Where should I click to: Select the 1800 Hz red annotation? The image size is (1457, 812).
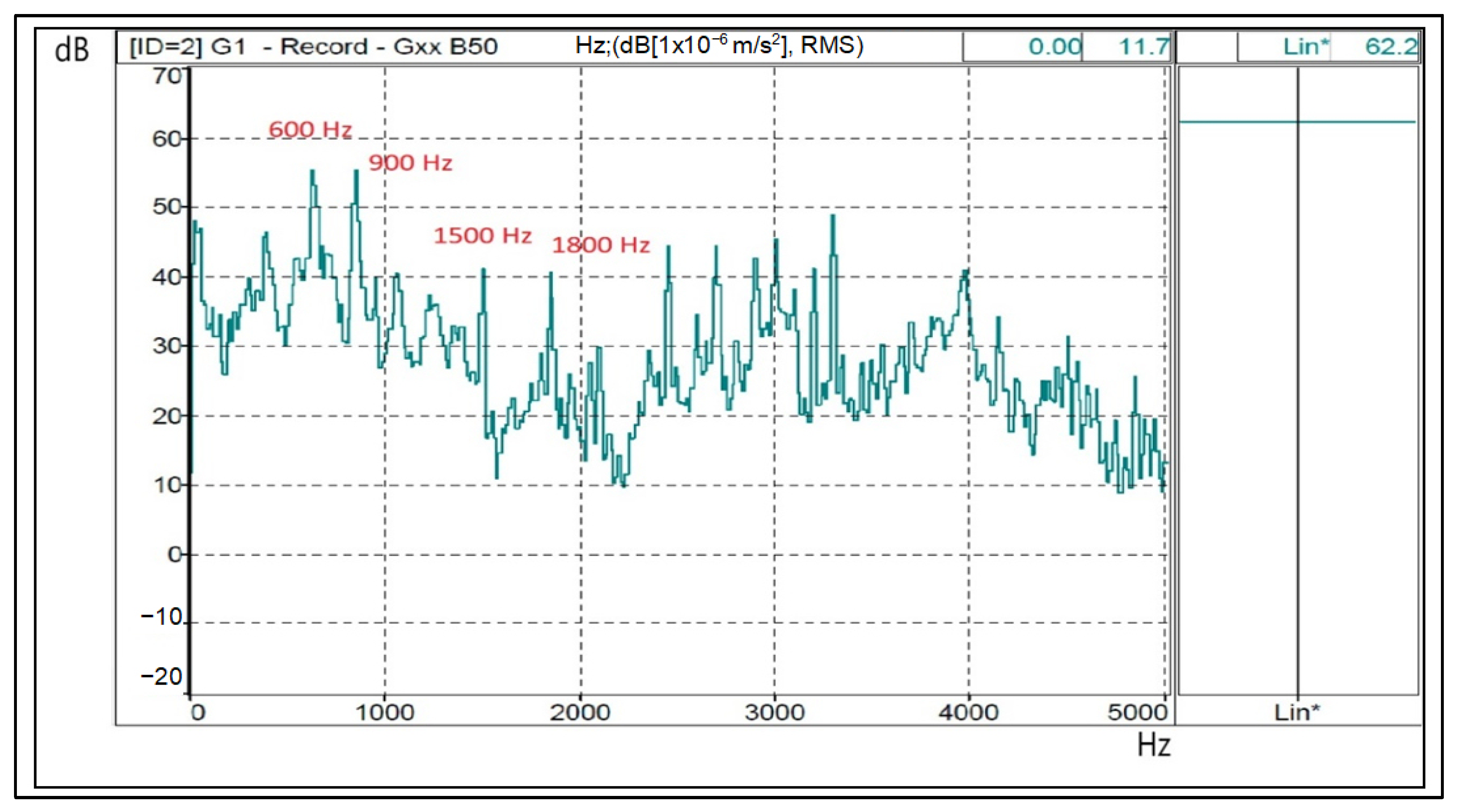(601, 245)
